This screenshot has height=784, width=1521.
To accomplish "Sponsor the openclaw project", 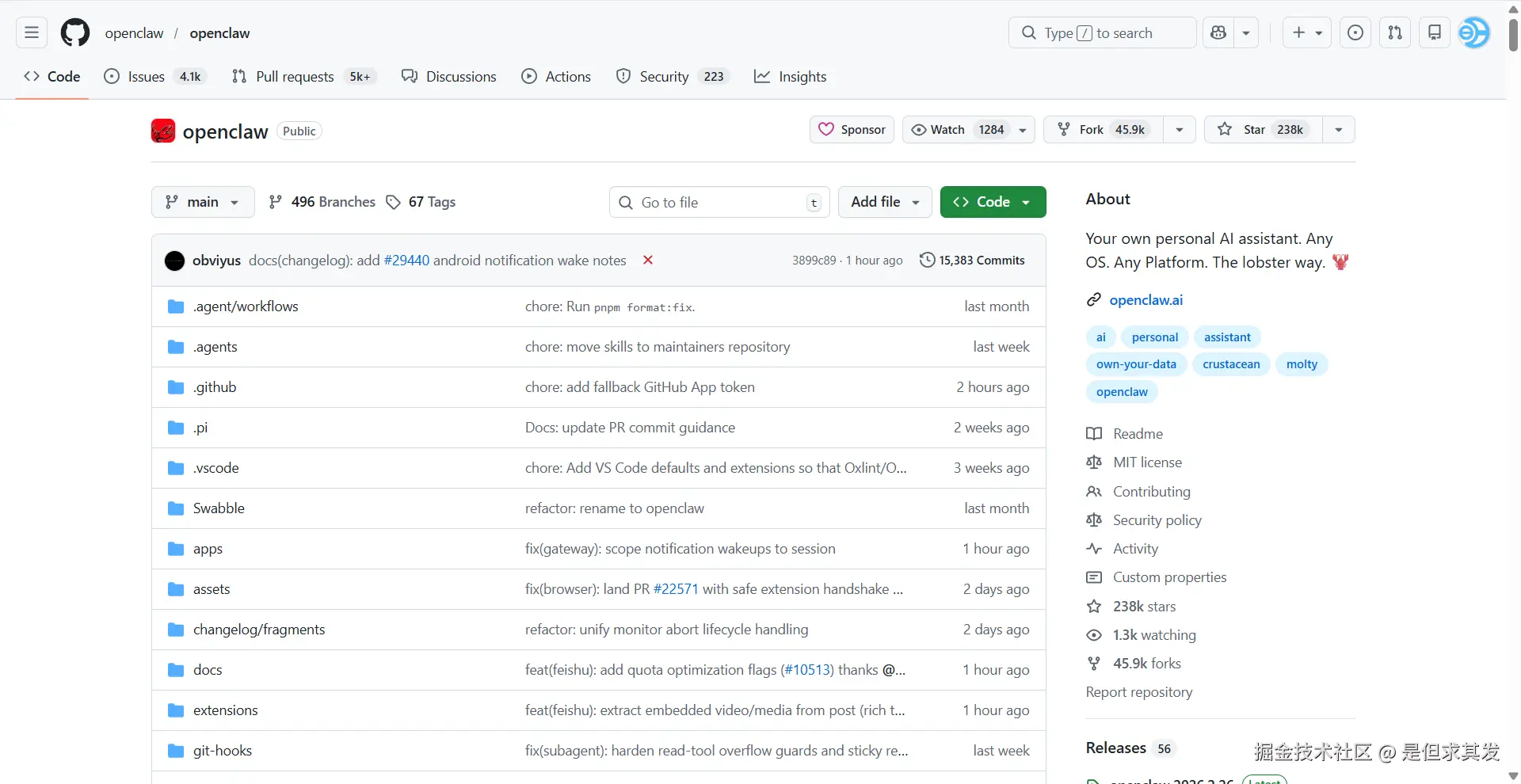I will pos(852,130).
